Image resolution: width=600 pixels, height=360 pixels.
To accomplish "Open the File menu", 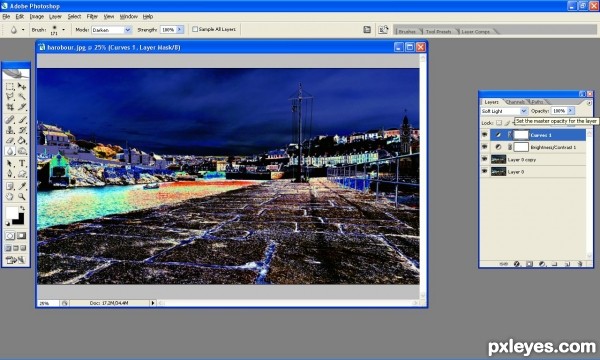I will [x=6, y=16].
